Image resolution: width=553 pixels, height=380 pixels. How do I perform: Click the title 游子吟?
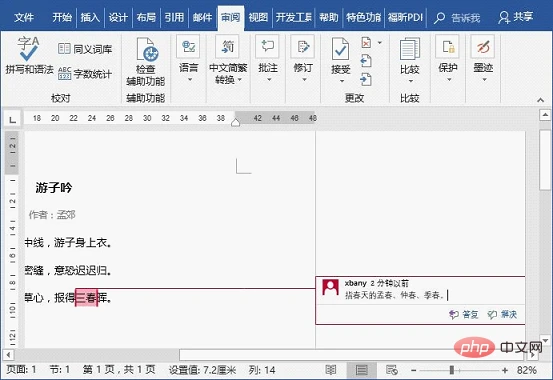(x=54, y=187)
